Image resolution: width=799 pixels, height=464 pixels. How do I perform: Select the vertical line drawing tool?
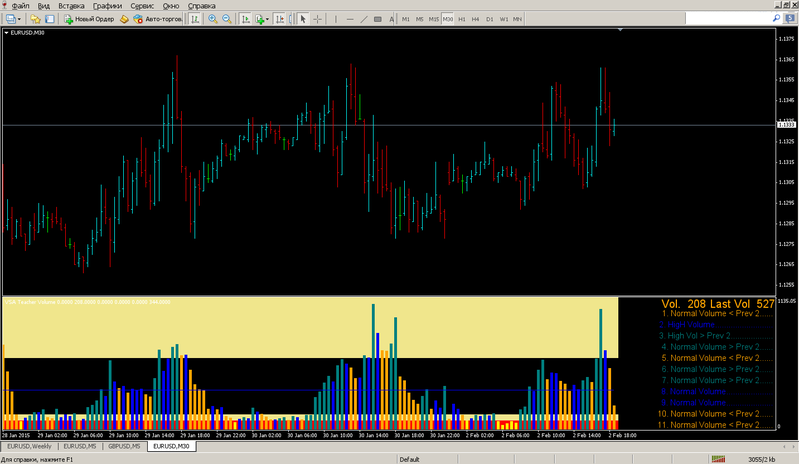335,19
